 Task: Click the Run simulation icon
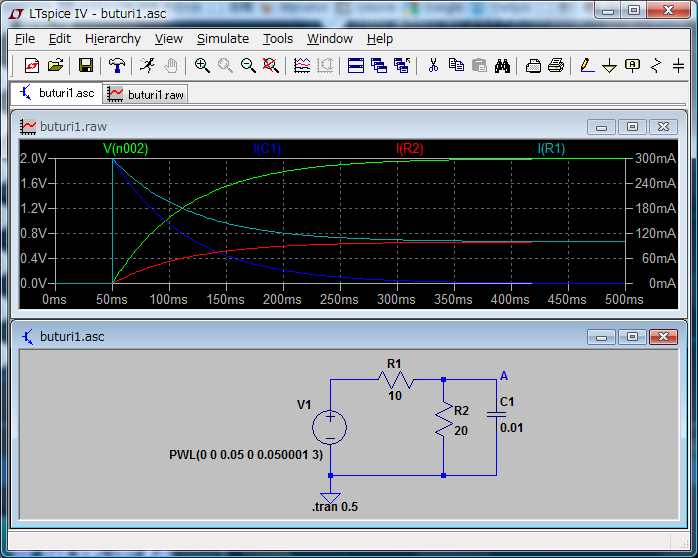click(147, 66)
